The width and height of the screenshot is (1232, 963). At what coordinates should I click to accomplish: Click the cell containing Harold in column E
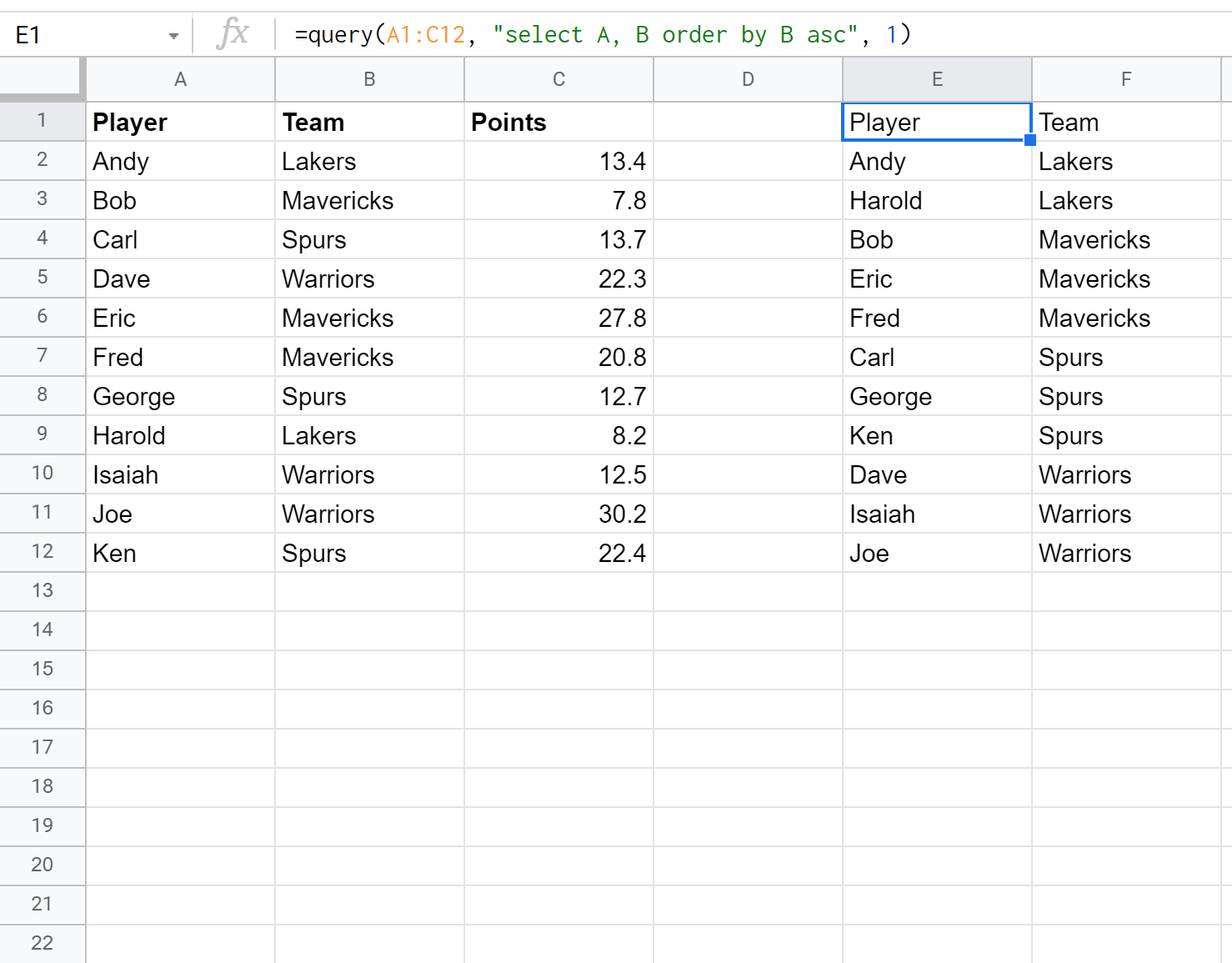pyautogui.click(x=937, y=201)
